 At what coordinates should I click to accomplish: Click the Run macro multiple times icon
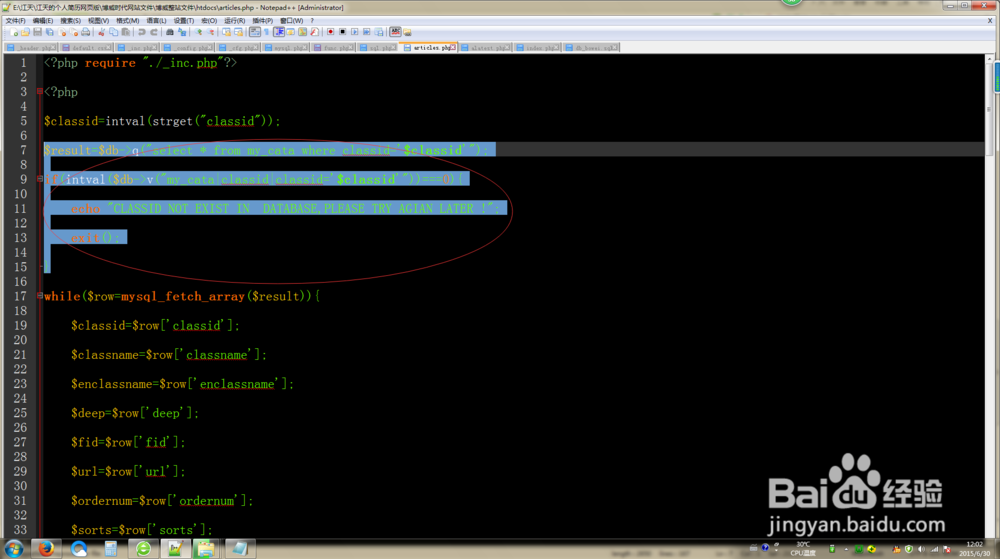pyautogui.click(x=367, y=32)
